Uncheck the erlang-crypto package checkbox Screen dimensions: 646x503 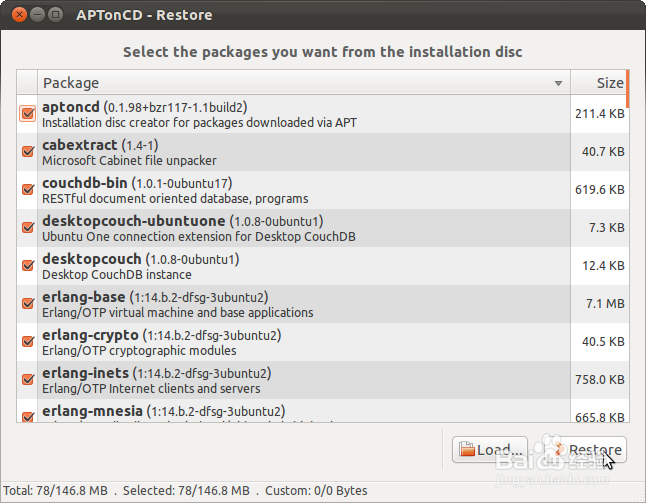click(x=27, y=342)
